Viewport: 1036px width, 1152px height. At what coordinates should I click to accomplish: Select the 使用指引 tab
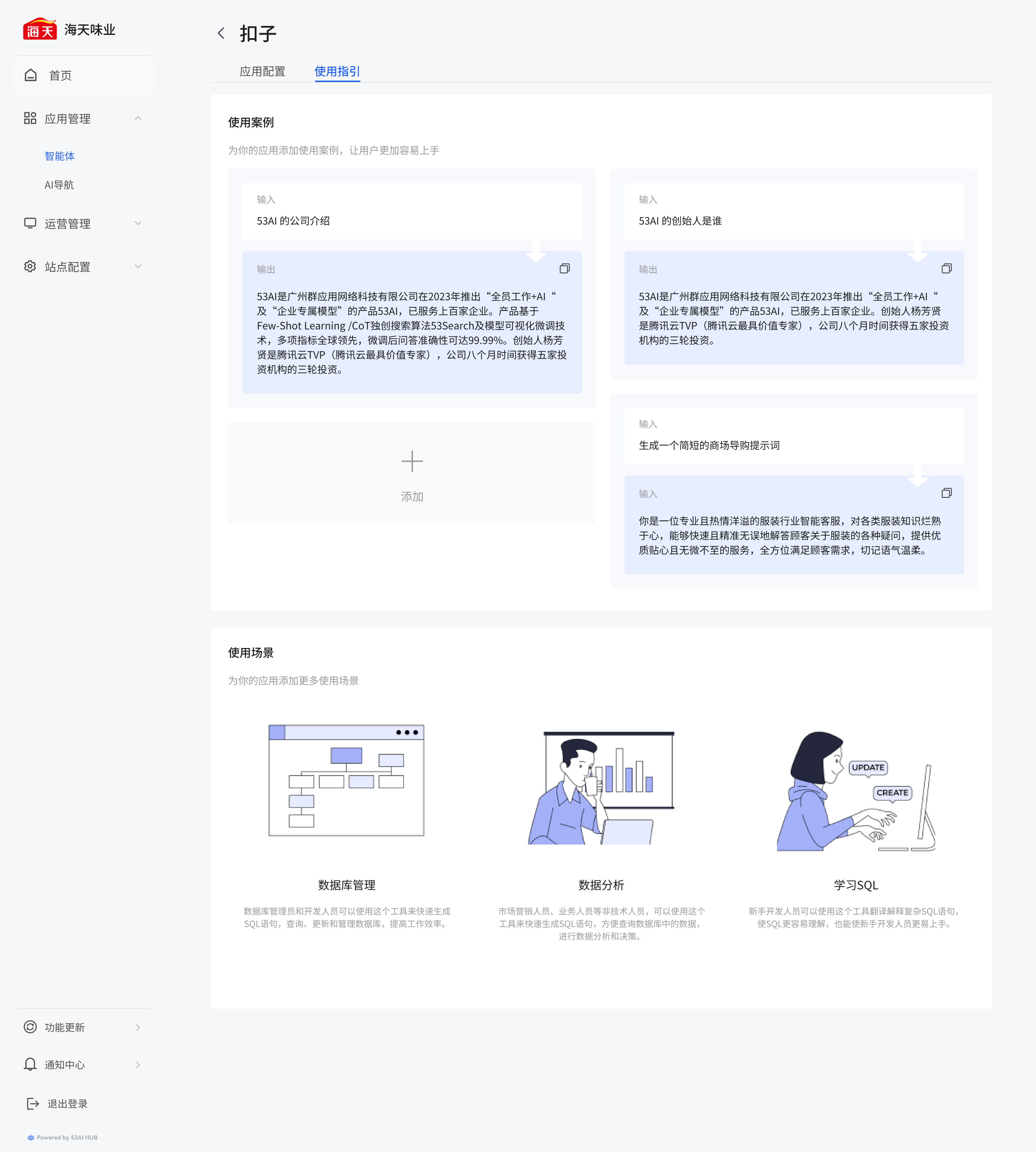(337, 71)
